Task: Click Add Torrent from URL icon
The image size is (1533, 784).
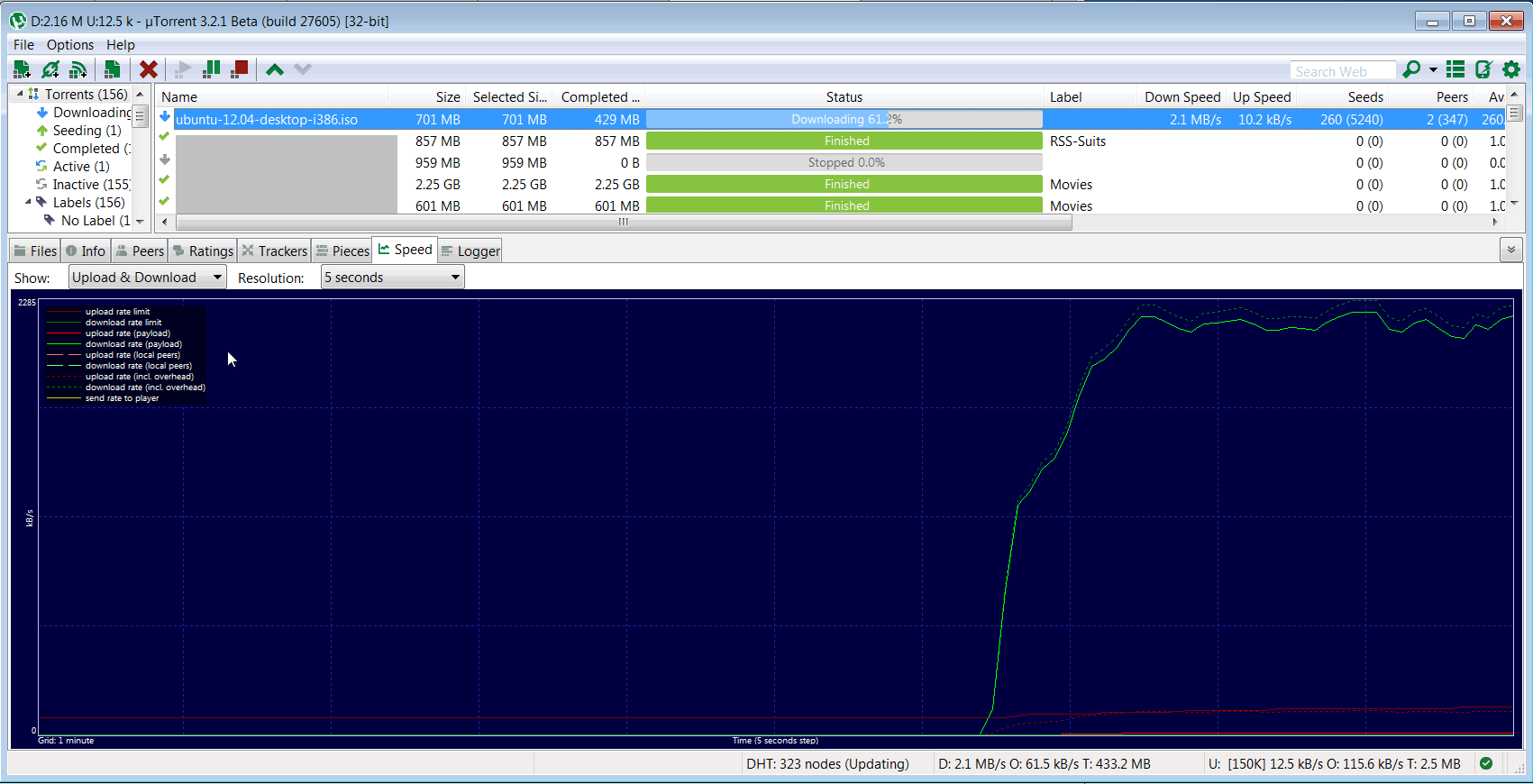Action: click(x=50, y=69)
